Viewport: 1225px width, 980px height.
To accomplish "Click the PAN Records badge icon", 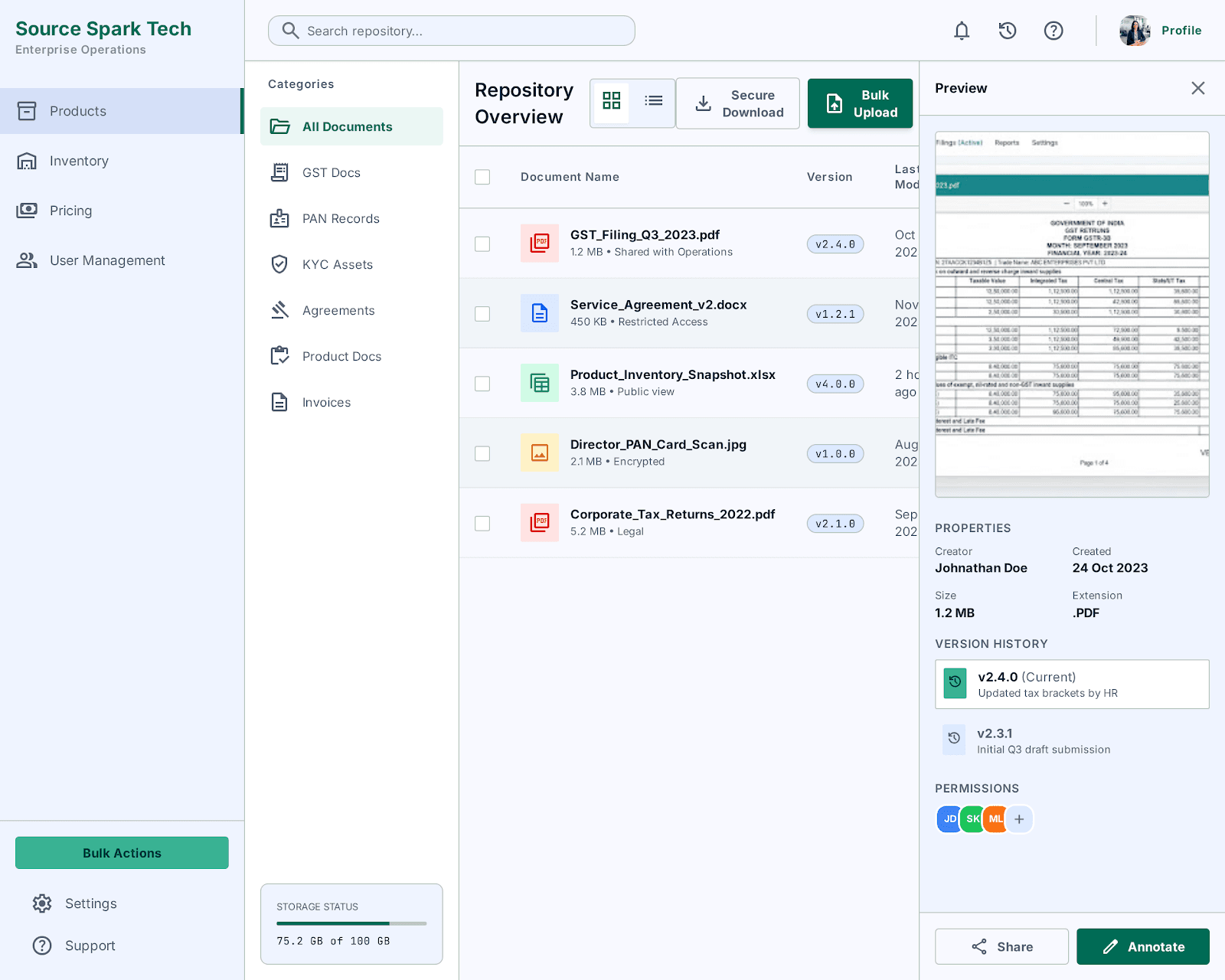I will coord(279,218).
